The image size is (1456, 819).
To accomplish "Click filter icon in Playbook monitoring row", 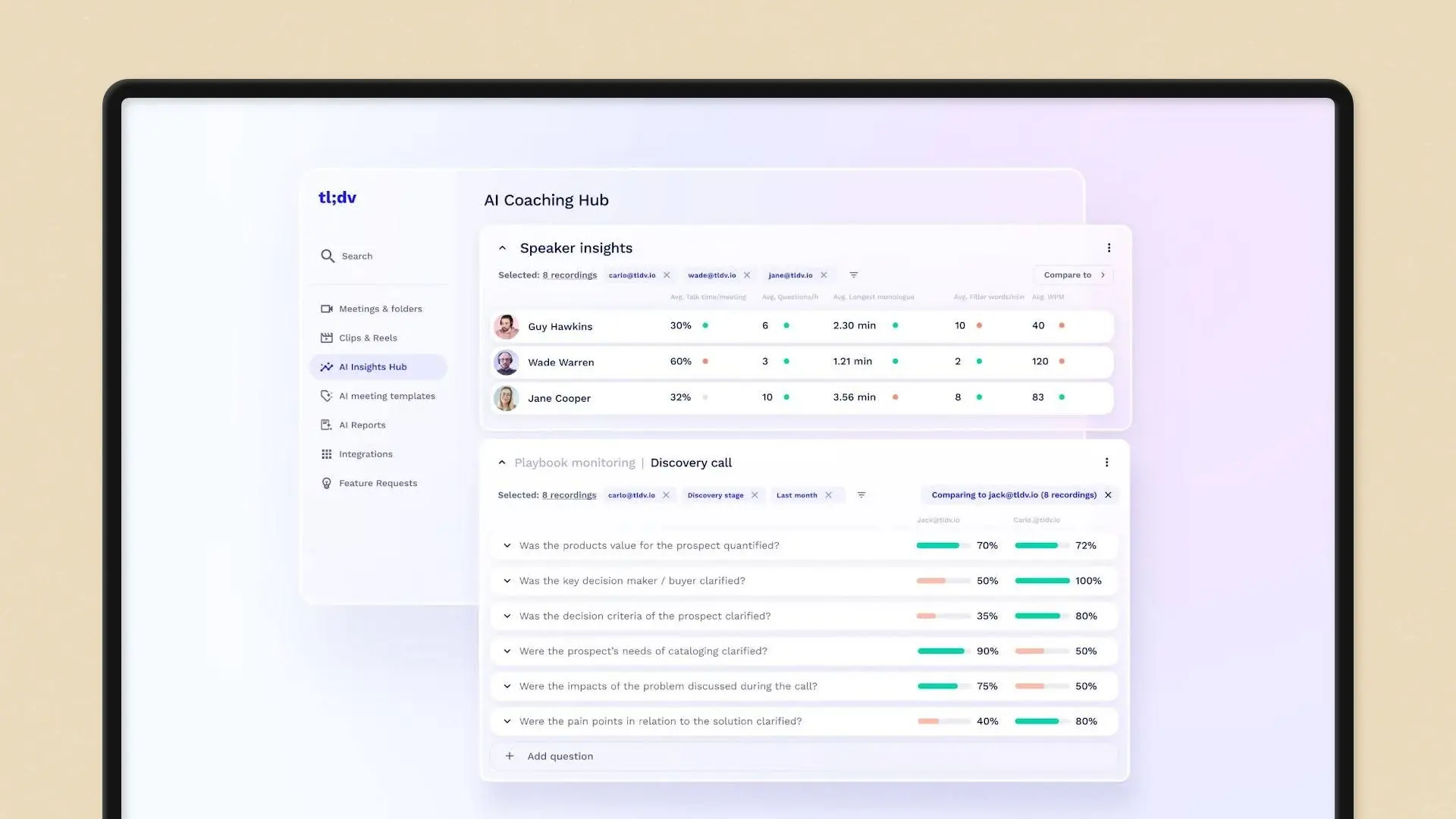I will (861, 495).
